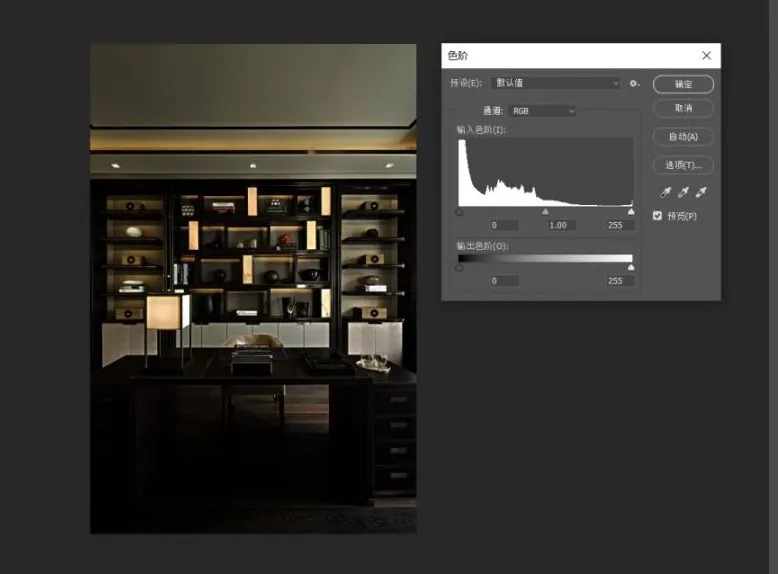
Task: Click the 自动(A) auto button
Action: tap(683, 136)
